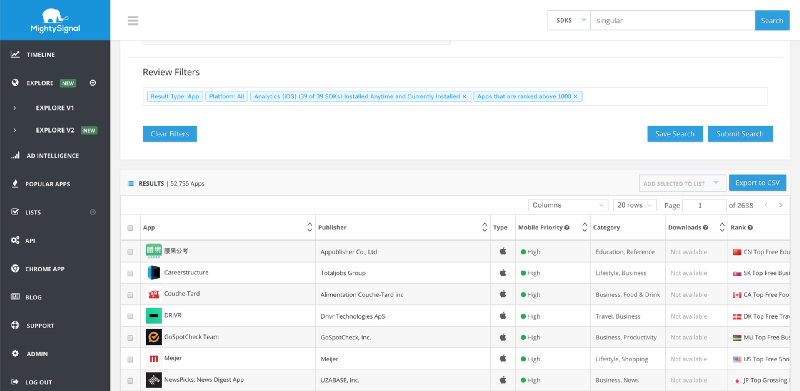The width and height of the screenshot is (800, 391).
Task: Click Export to CSV
Action: tap(758, 183)
